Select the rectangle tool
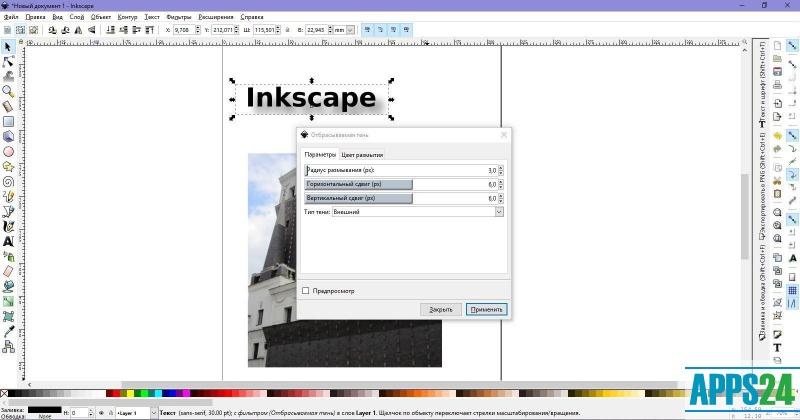The width and height of the screenshot is (800, 420). (x=8, y=121)
